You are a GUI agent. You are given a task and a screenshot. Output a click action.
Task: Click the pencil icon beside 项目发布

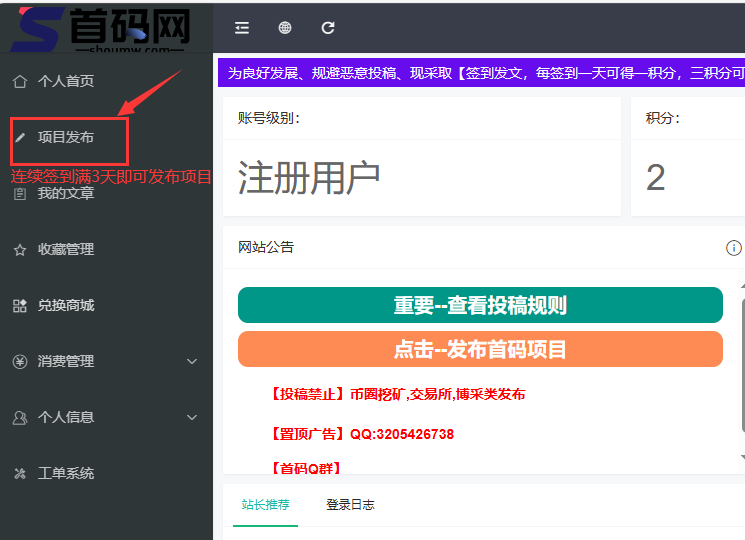click(19, 138)
